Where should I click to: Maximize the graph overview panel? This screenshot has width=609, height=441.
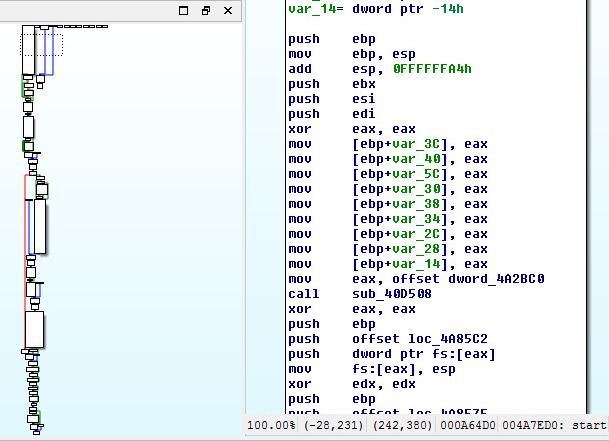(183, 10)
